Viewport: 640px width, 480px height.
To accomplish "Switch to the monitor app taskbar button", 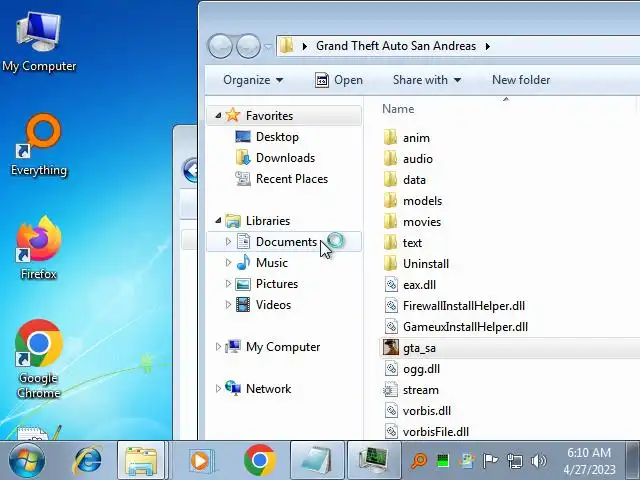I will (374, 460).
